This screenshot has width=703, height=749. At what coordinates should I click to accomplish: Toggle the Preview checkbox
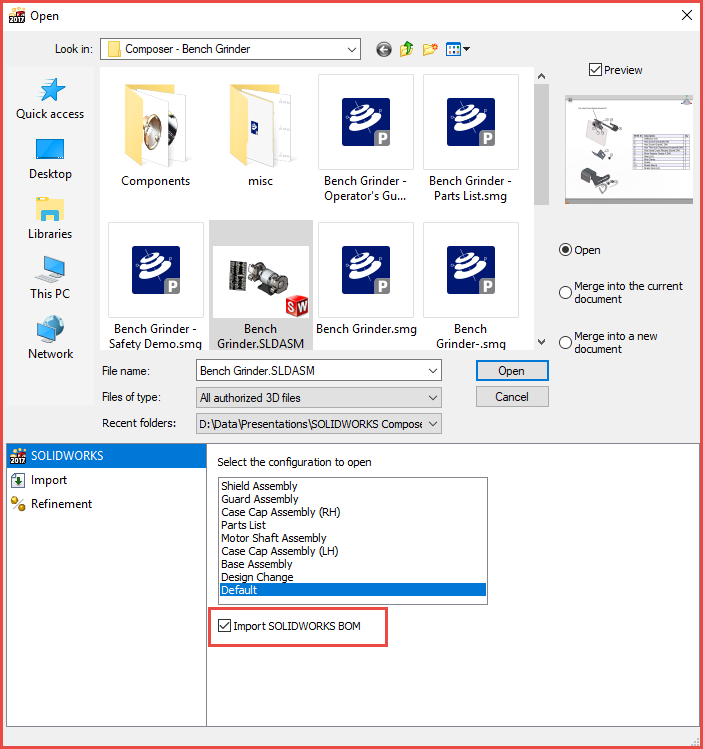coord(595,70)
